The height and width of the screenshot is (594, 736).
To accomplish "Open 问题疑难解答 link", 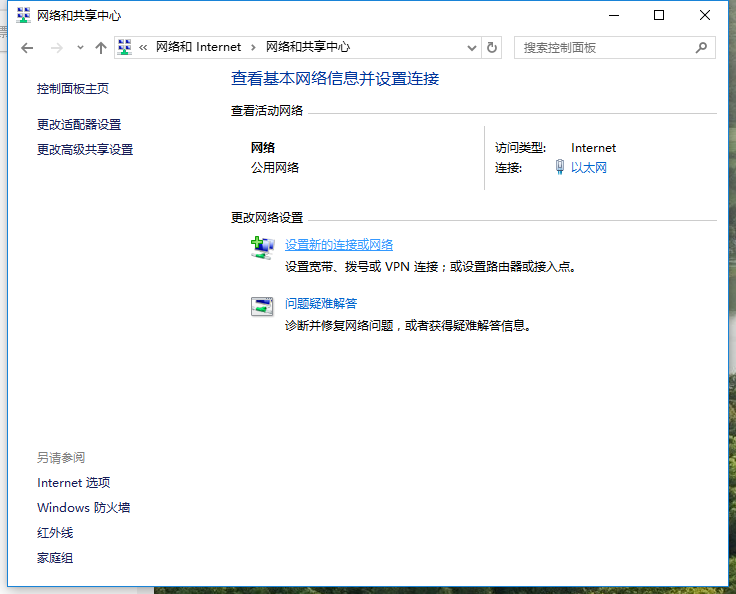I will (321, 304).
